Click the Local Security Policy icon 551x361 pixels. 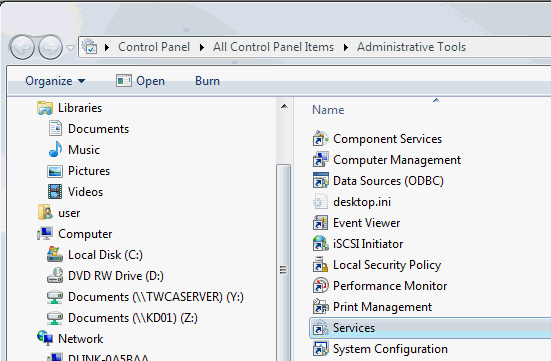320,264
